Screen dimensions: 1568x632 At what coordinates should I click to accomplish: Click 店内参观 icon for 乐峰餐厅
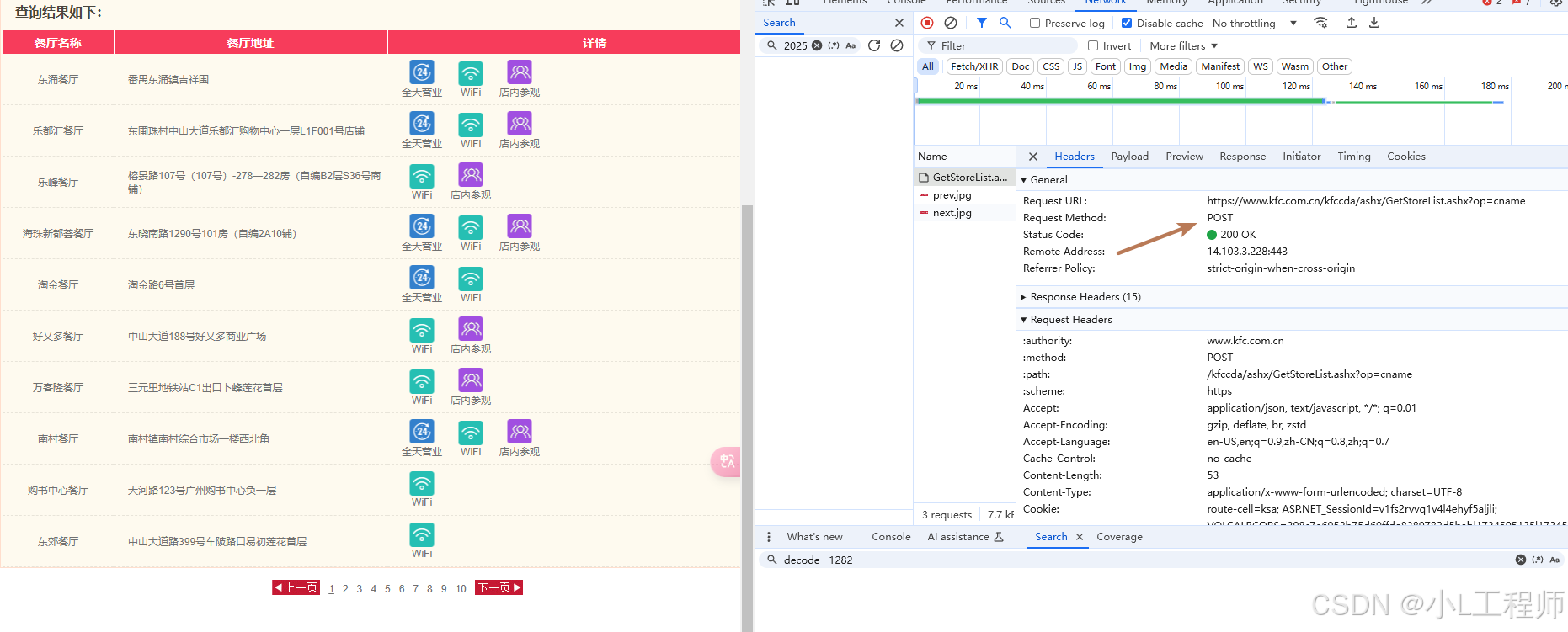click(x=471, y=175)
